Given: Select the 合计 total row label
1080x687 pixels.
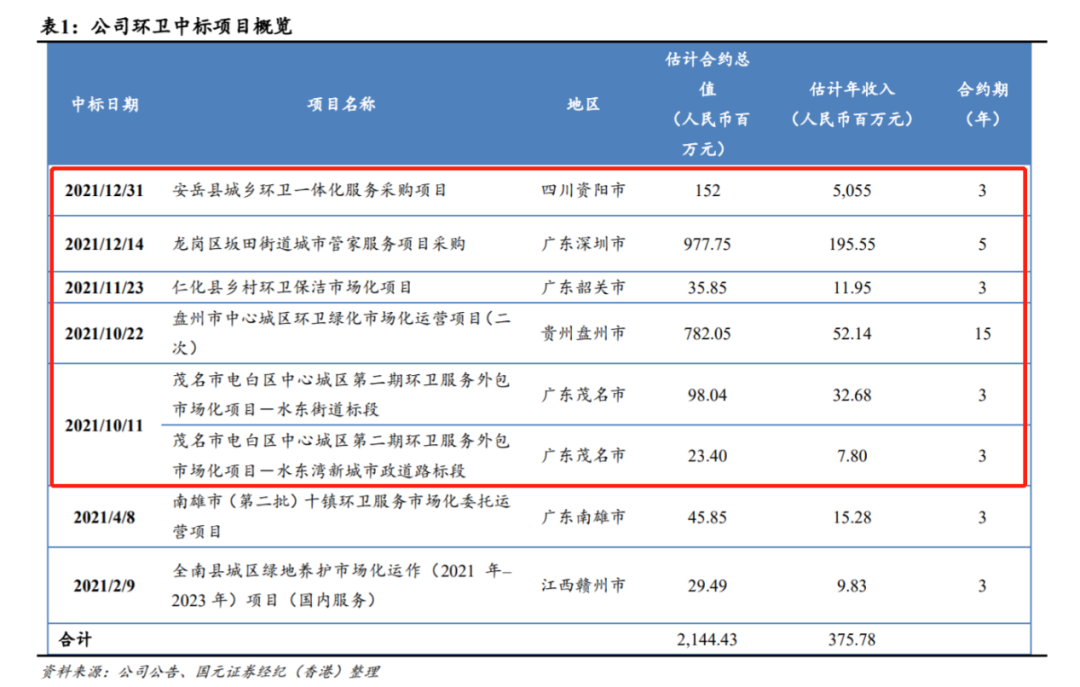Looking at the screenshot, I should [x=75, y=639].
